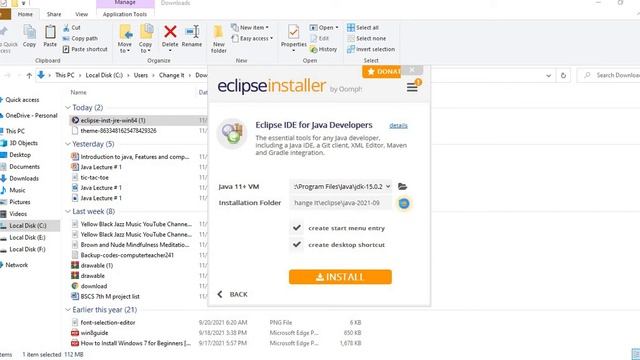Select Local Disk (E:) in navigation pane

click(27, 237)
